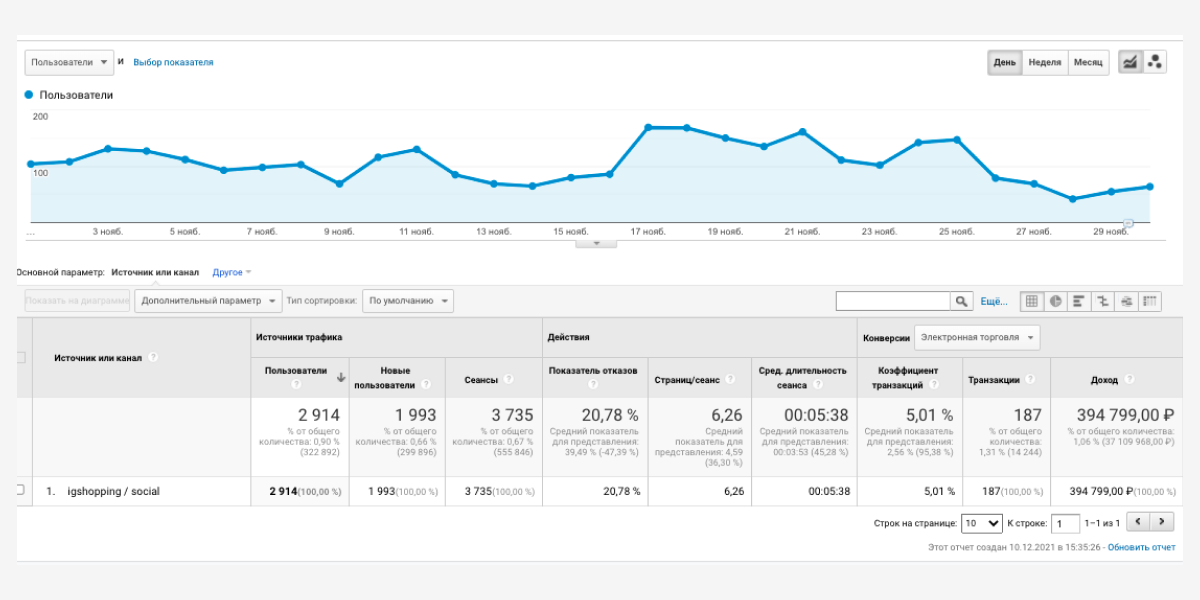The image size is (1200, 600).
Task: Switch chart granularity to Неделя
Action: click(x=1044, y=62)
